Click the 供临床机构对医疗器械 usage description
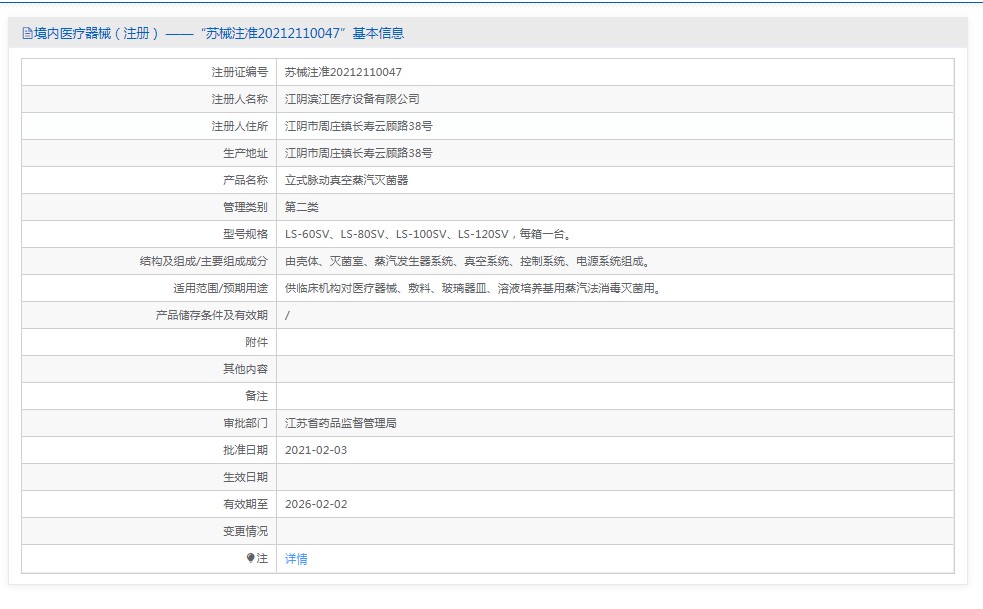983x609 pixels. tap(473, 288)
